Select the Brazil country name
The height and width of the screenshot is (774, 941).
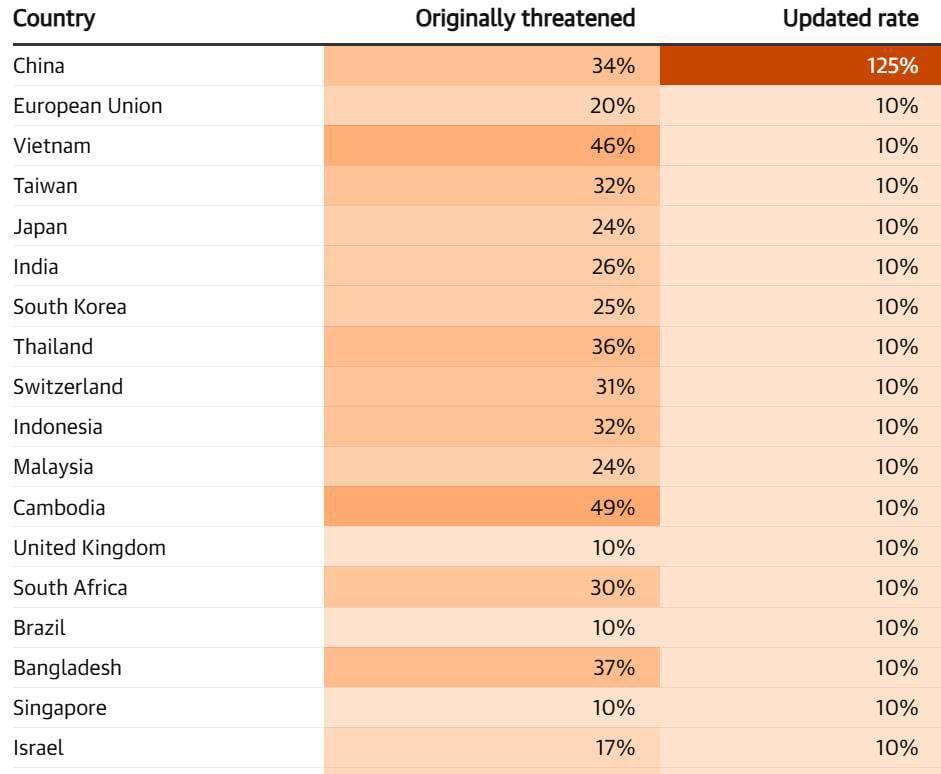pyautogui.click(x=40, y=628)
